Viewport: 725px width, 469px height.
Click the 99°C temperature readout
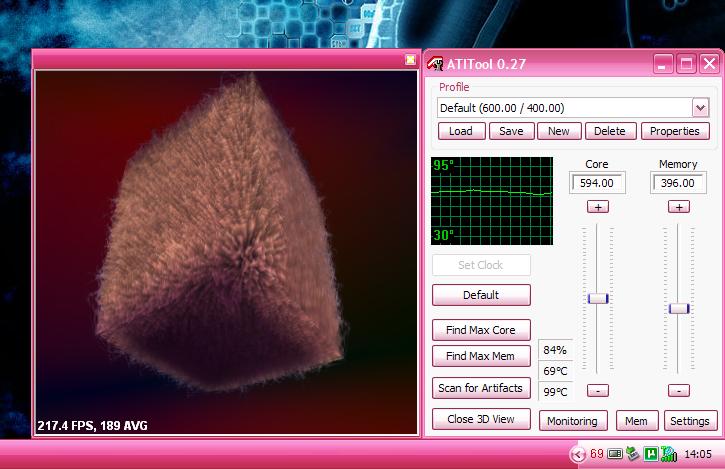click(555, 392)
